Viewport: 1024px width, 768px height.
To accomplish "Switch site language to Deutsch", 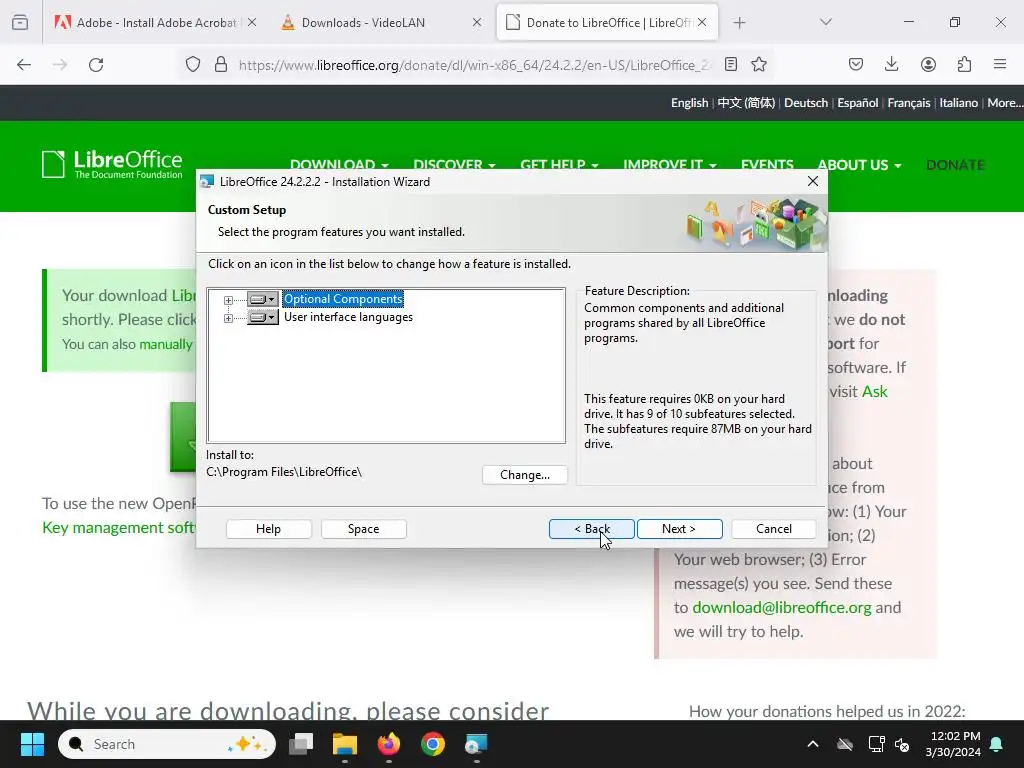I will (805, 103).
